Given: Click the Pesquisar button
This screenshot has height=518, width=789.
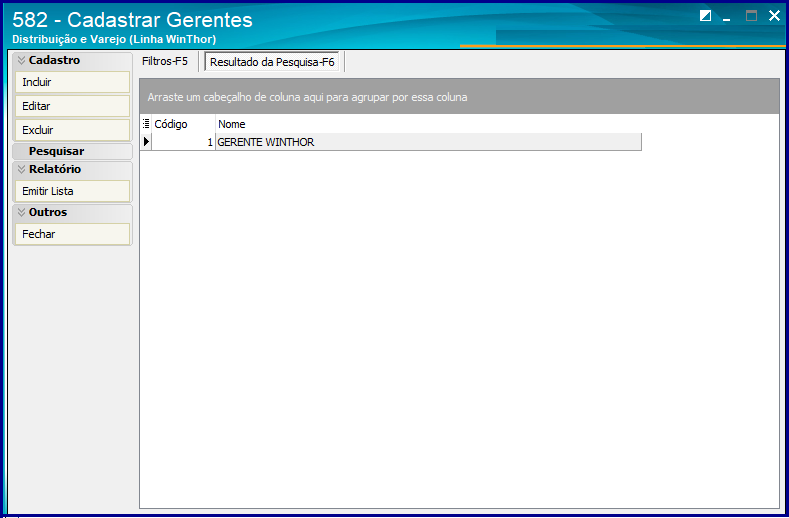Looking at the screenshot, I should (x=72, y=151).
